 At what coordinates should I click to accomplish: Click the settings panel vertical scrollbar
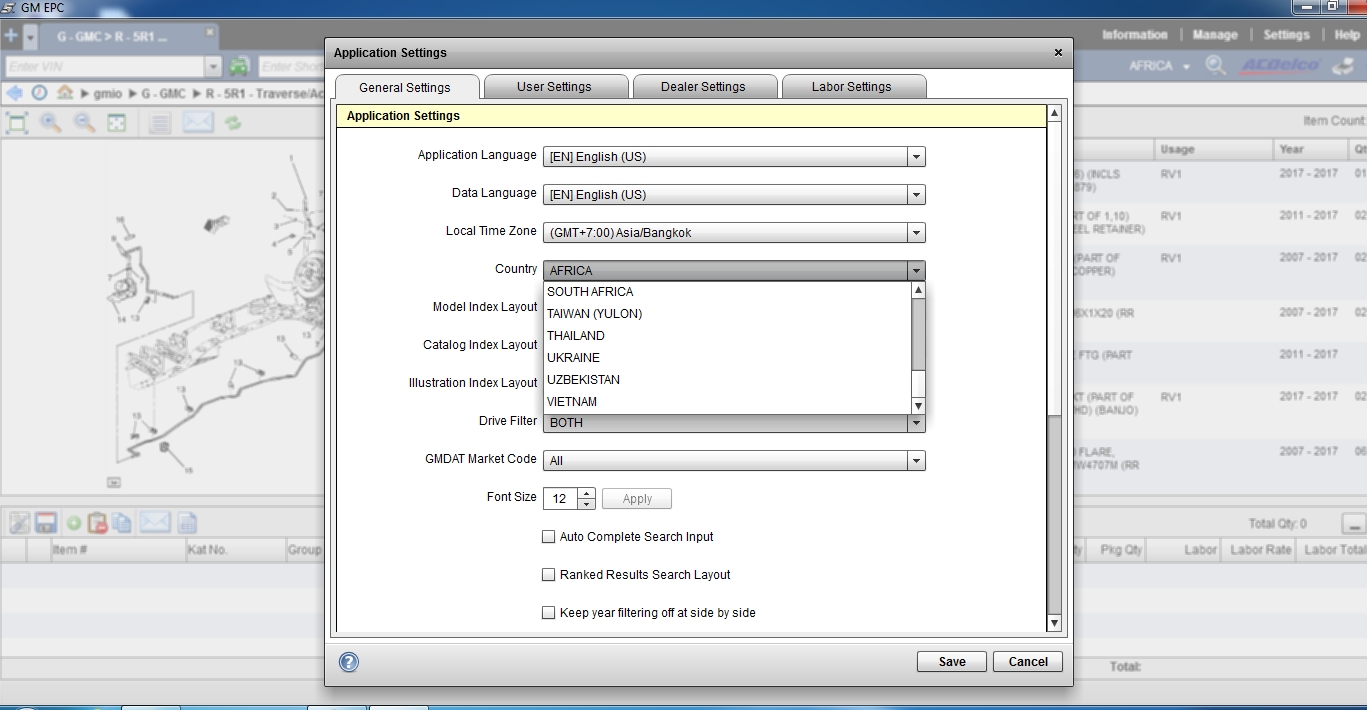click(x=1054, y=370)
